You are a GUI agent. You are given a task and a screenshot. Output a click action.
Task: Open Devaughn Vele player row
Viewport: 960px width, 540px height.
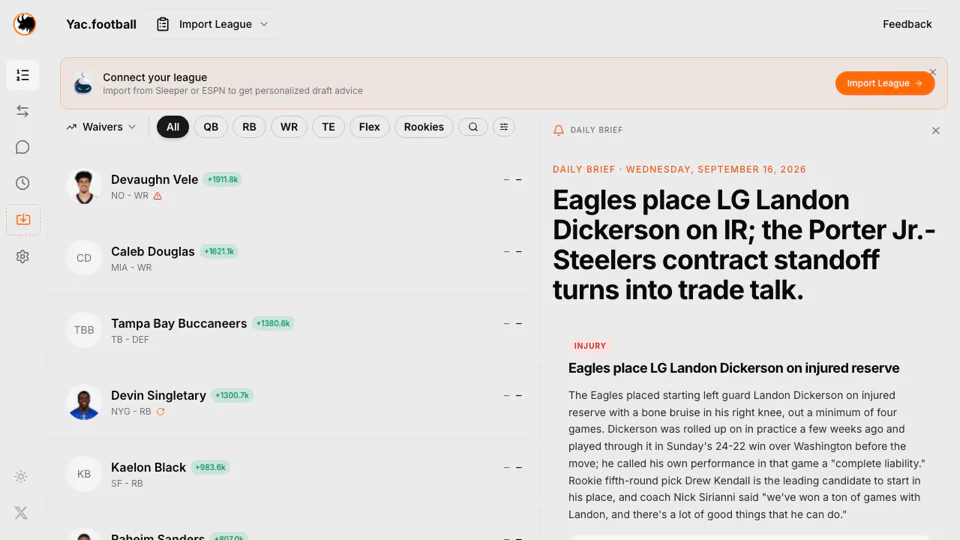pyautogui.click(x=294, y=186)
